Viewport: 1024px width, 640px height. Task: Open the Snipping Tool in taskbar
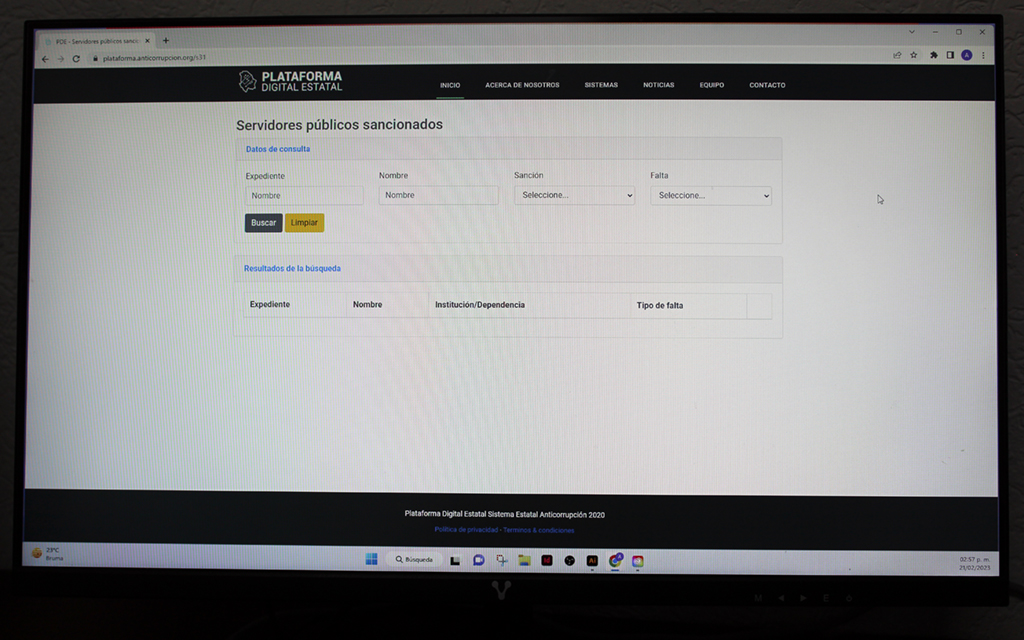point(502,560)
